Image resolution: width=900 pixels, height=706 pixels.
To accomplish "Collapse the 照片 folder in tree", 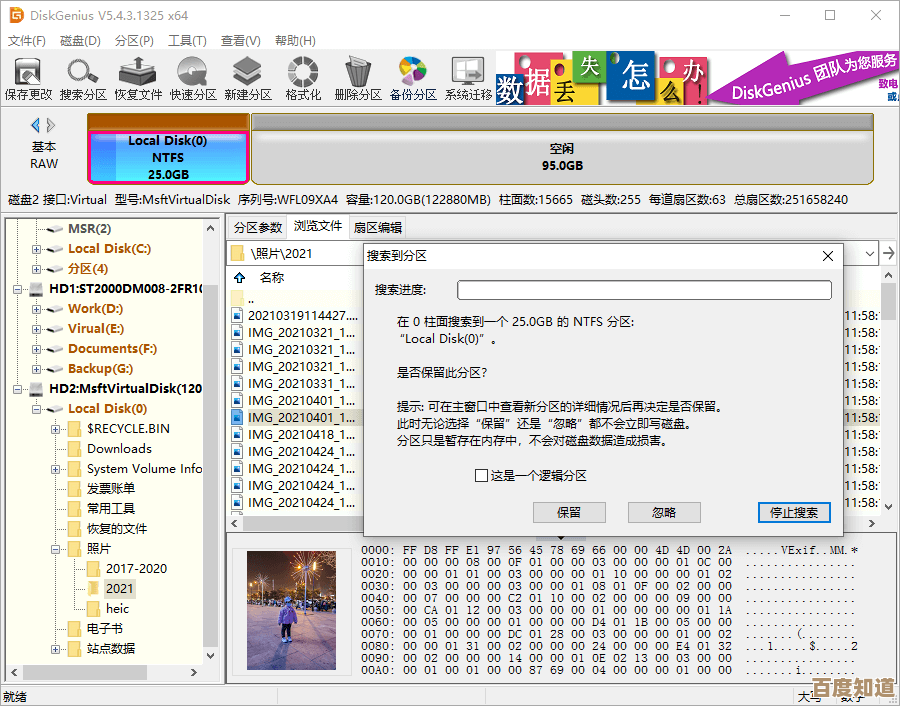I will pyautogui.click(x=56, y=549).
